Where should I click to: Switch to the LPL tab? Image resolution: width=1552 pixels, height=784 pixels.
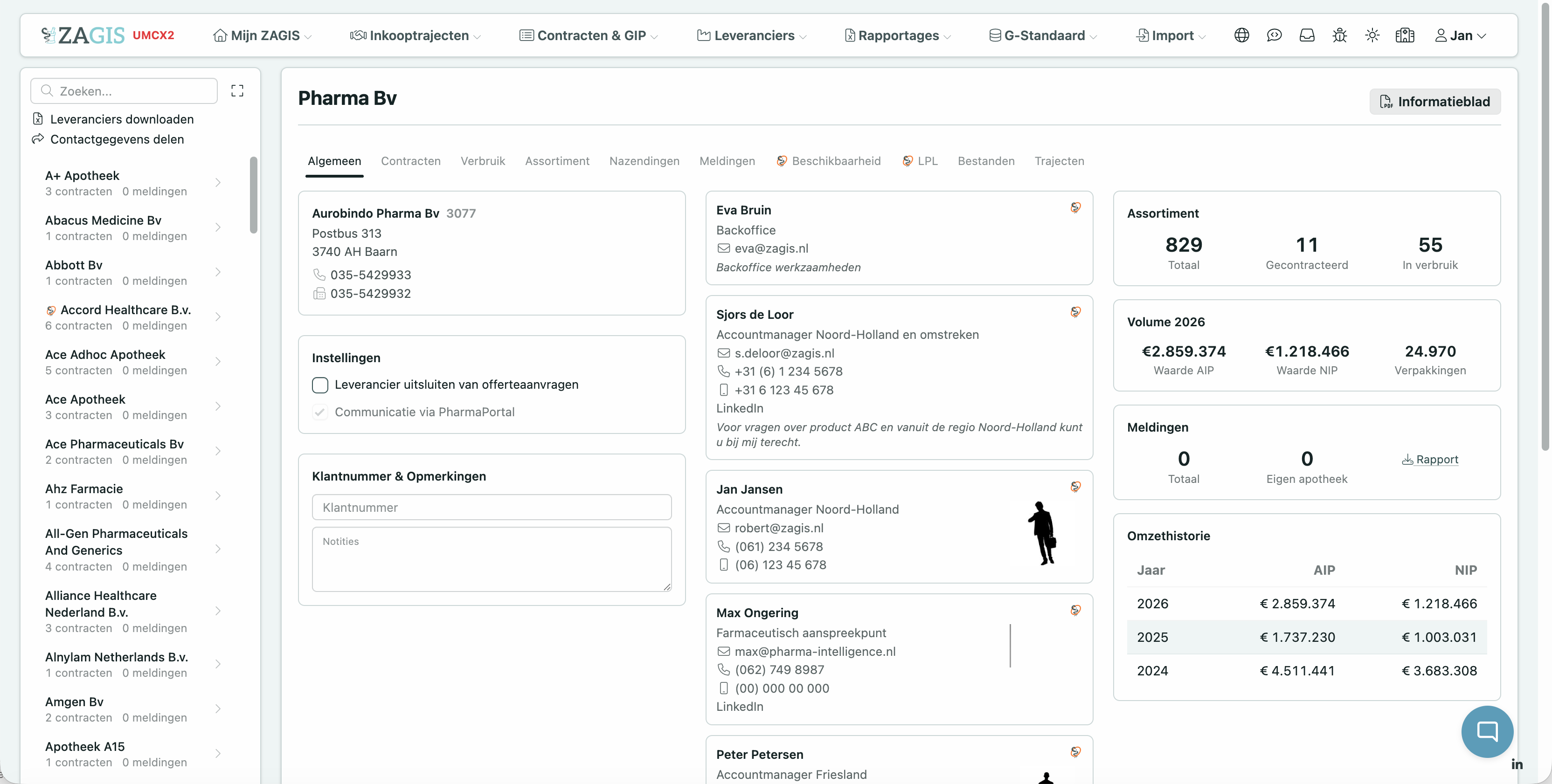pyautogui.click(x=920, y=161)
